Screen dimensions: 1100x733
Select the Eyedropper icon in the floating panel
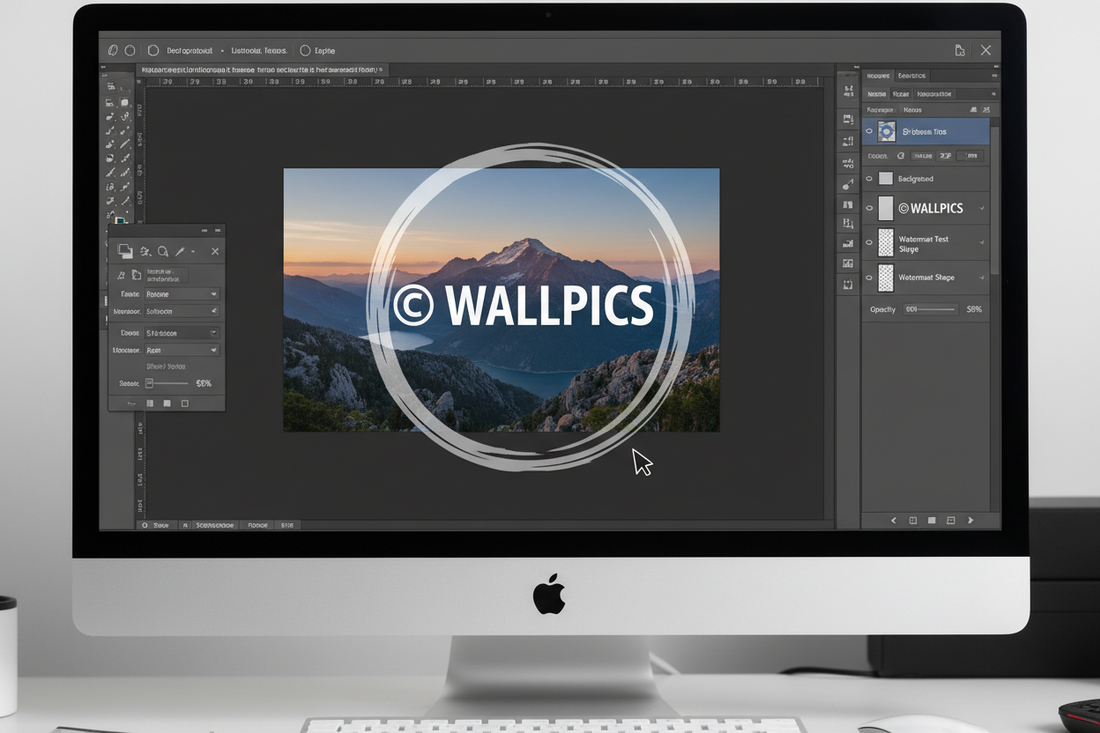(x=179, y=251)
